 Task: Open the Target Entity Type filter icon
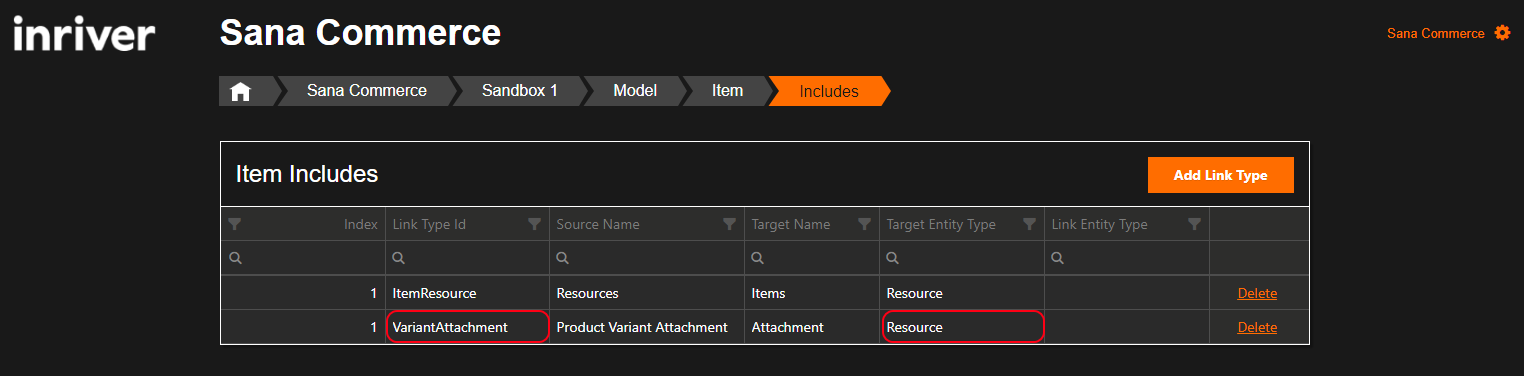pos(1029,224)
